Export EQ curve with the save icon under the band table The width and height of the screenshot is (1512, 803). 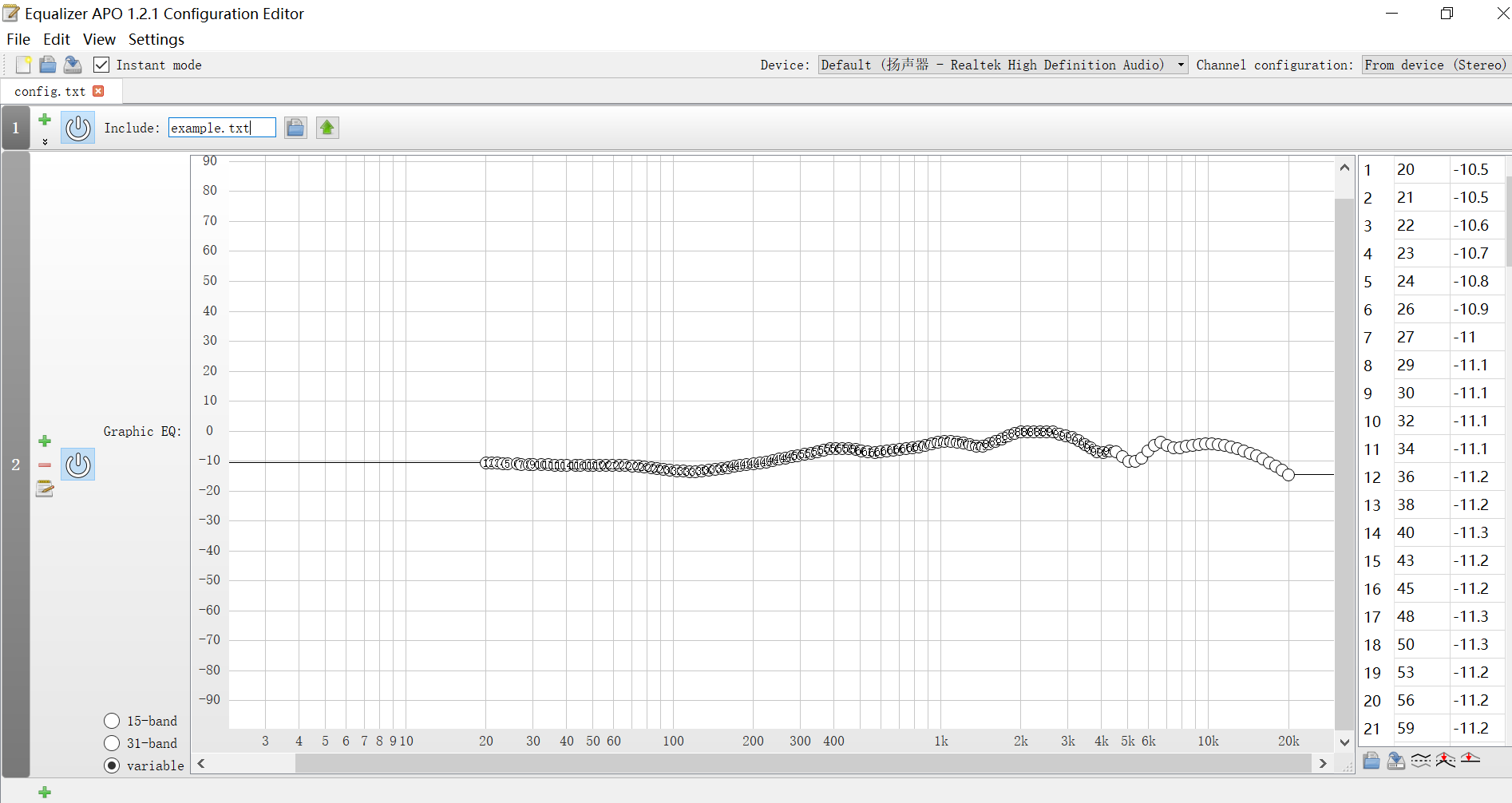pos(1396,761)
